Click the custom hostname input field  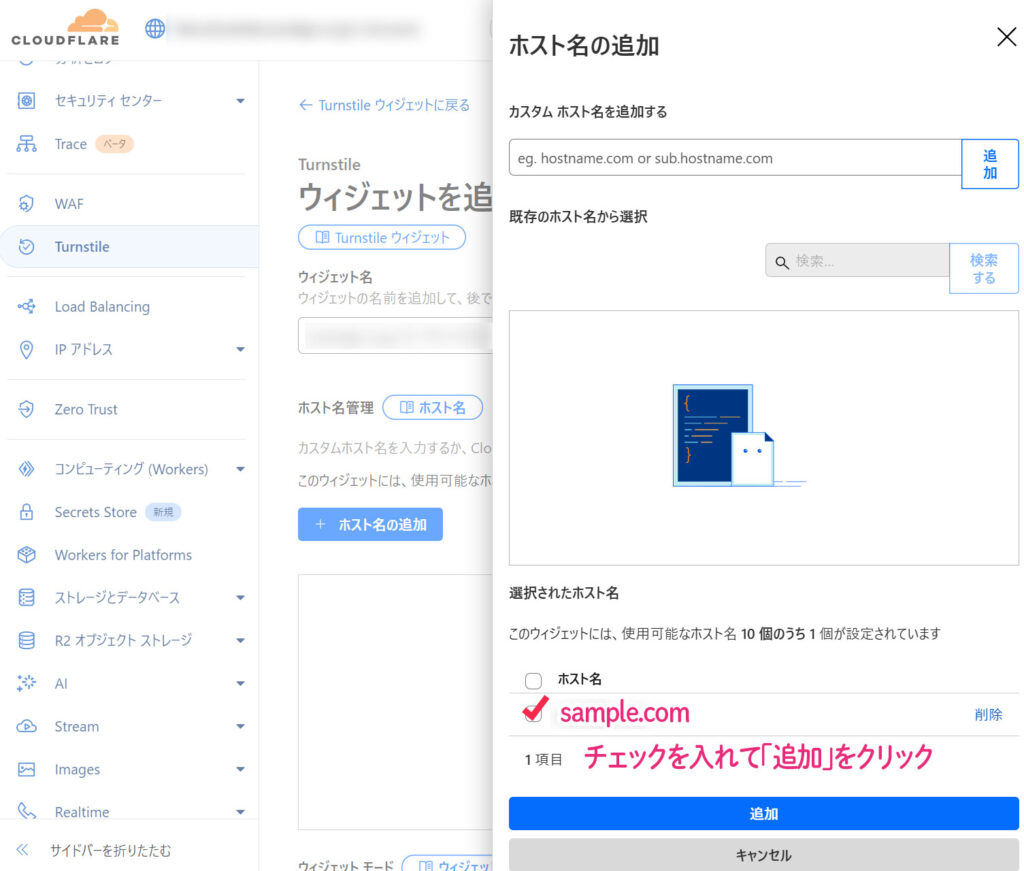click(x=734, y=158)
